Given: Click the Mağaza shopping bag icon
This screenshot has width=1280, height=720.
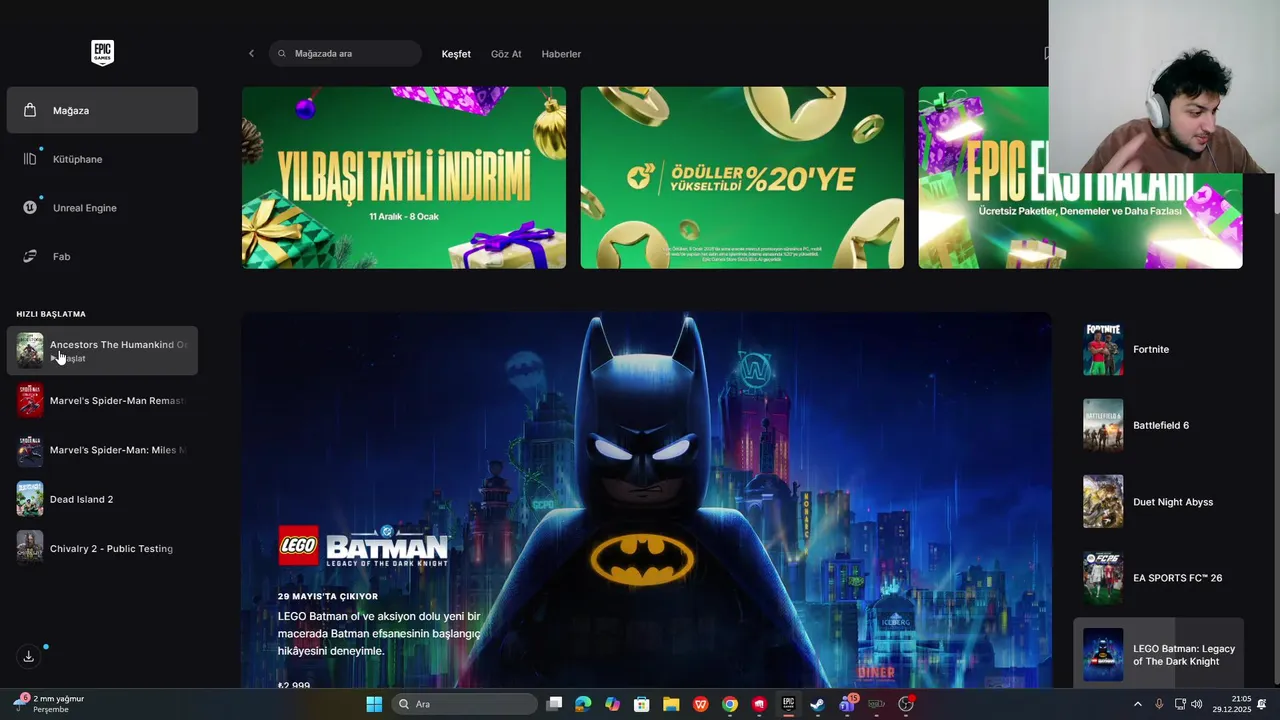Looking at the screenshot, I should 30,110.
